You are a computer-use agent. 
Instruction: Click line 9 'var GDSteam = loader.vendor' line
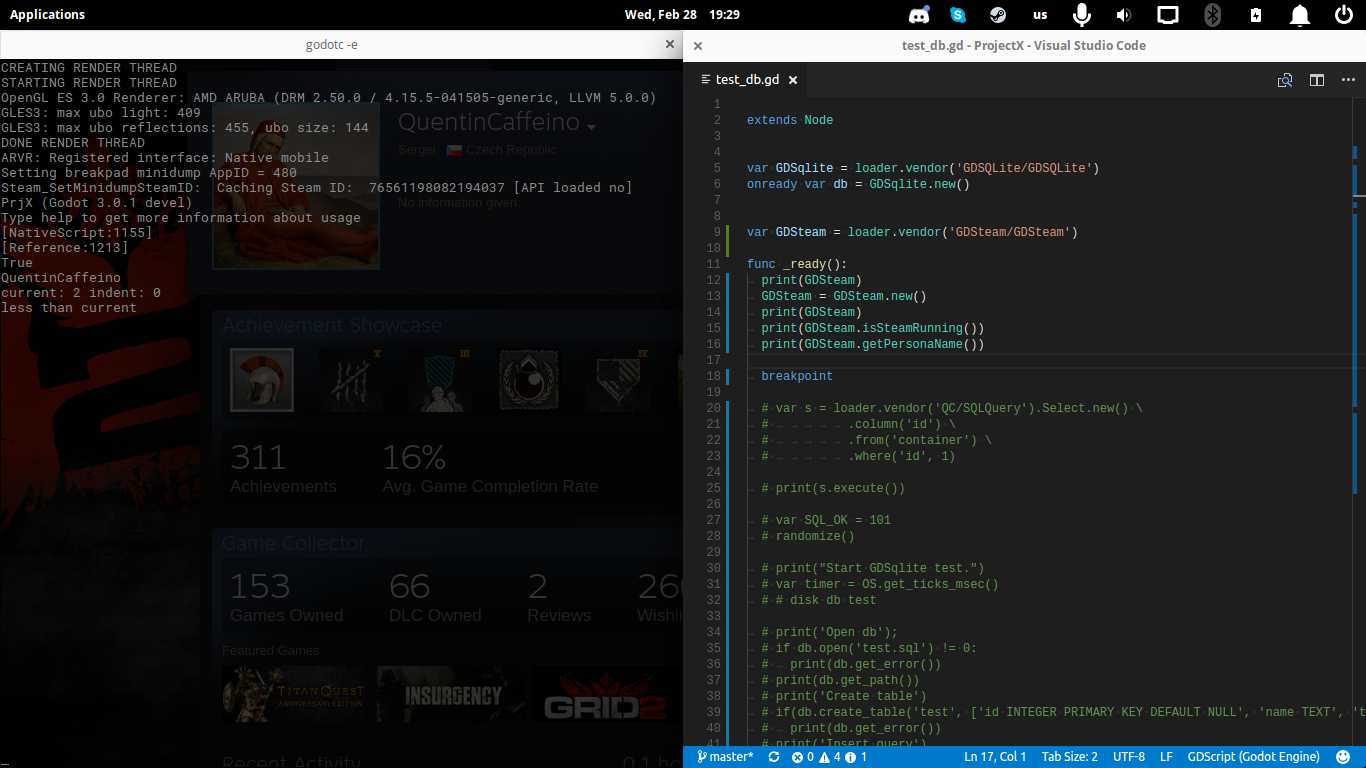pos(912,232)
